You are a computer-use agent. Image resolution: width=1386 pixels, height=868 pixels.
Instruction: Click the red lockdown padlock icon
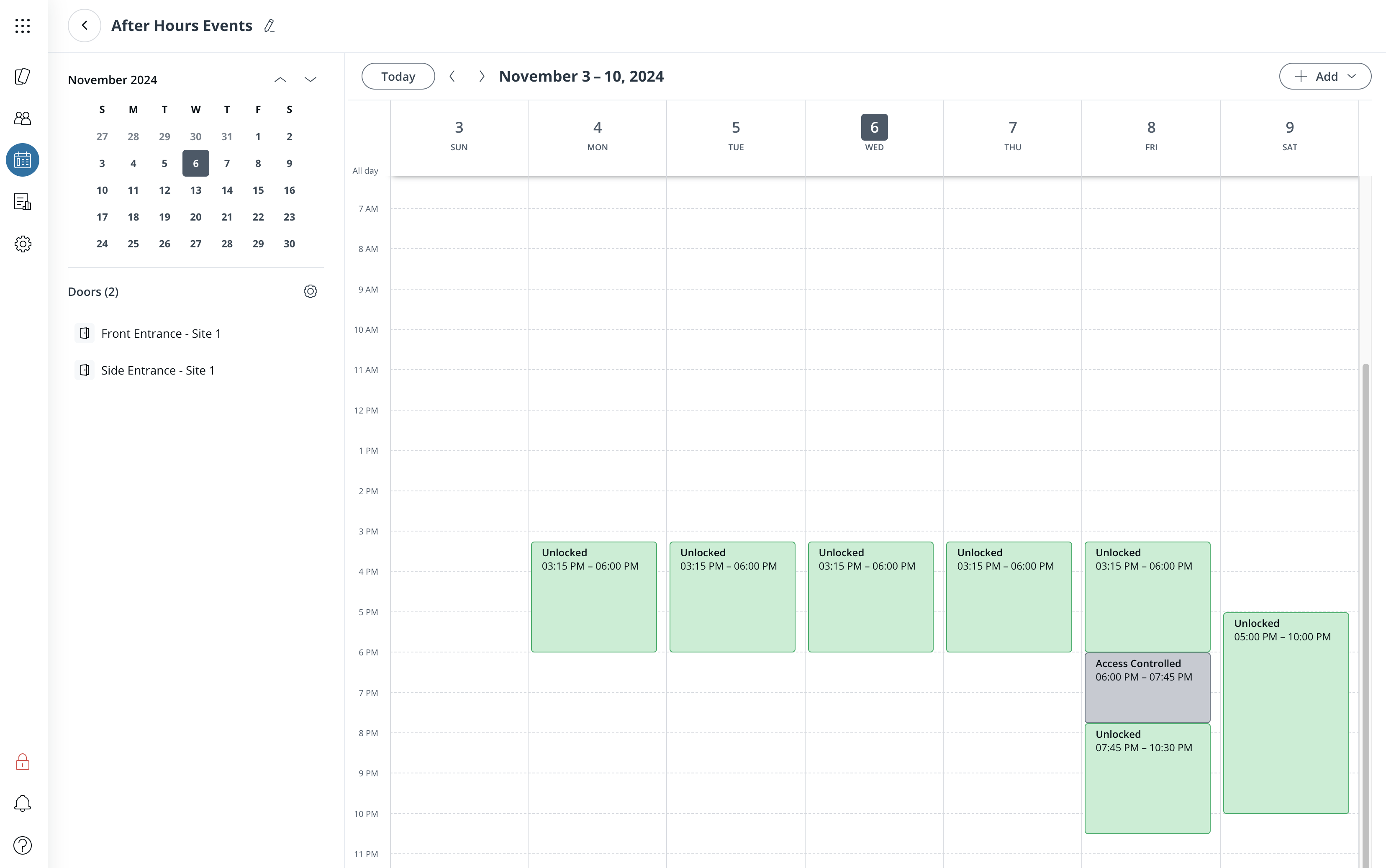point(22,762)
